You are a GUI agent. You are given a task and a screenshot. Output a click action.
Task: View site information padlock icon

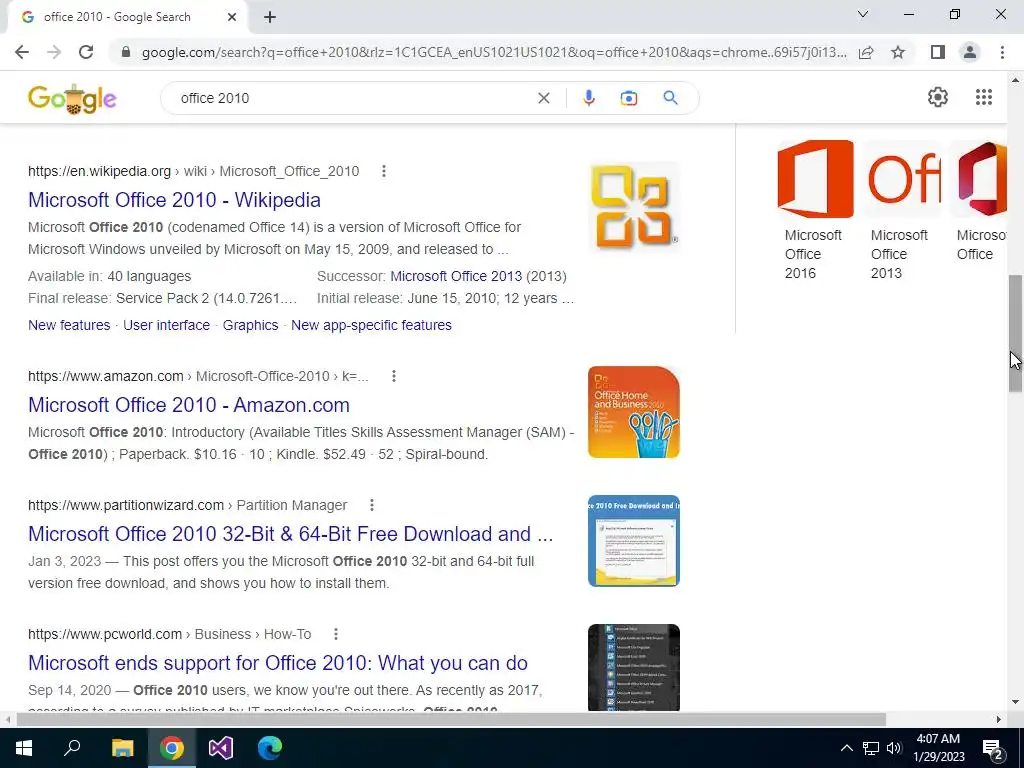coord(126,52)
